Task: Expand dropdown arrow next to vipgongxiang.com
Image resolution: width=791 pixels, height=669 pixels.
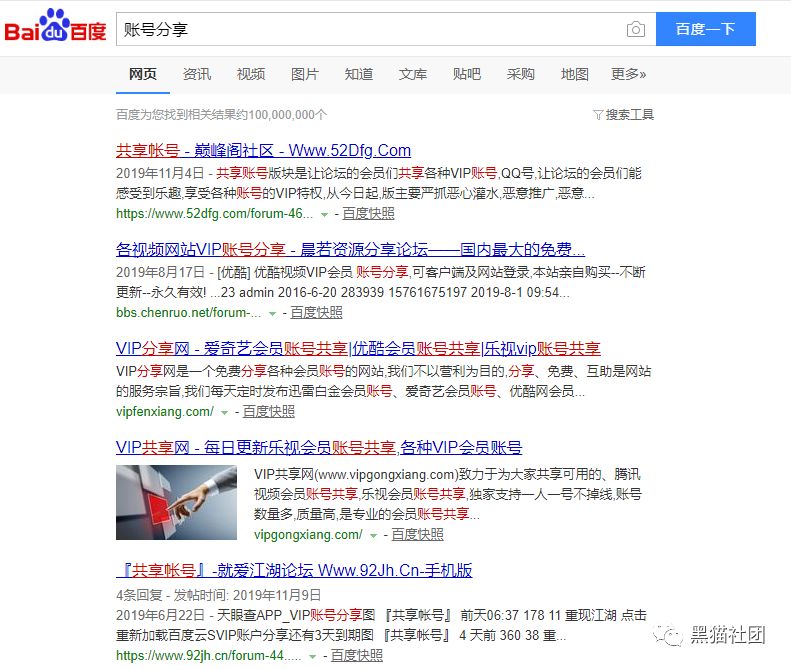Action: [x=373, y=535]
